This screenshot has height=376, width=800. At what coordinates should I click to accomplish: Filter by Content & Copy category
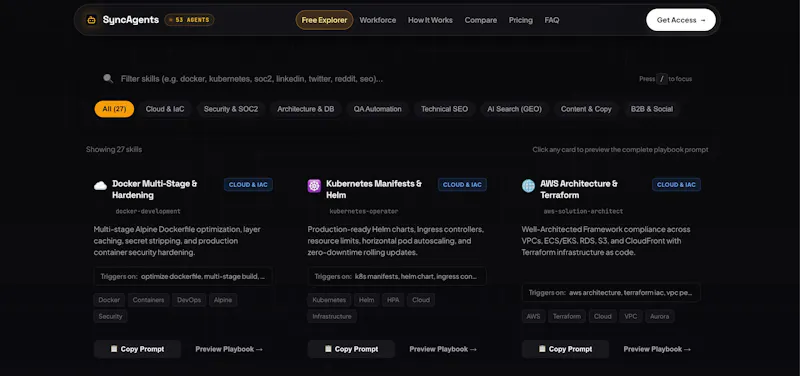(586, 109)
